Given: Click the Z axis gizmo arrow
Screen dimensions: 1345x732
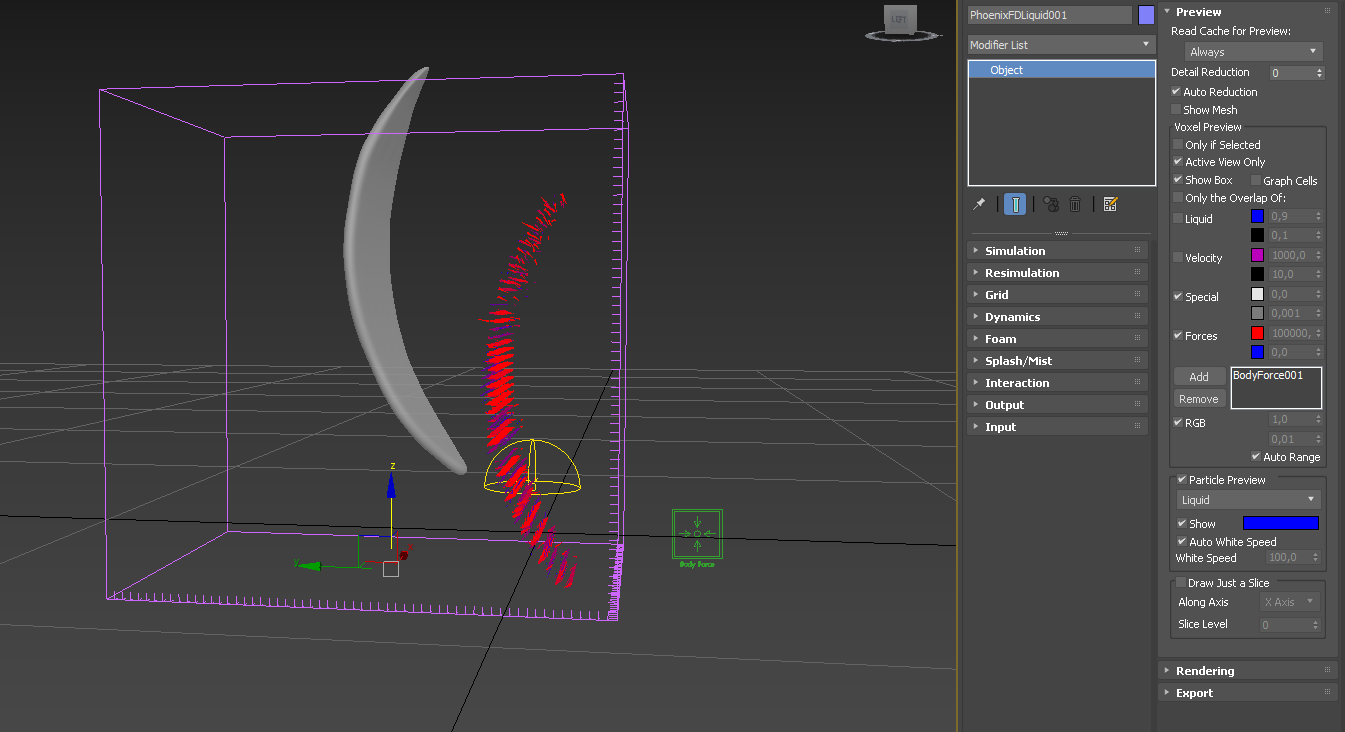Looking at the screenshot, I should pyautogui.click(x=391, y=486).
